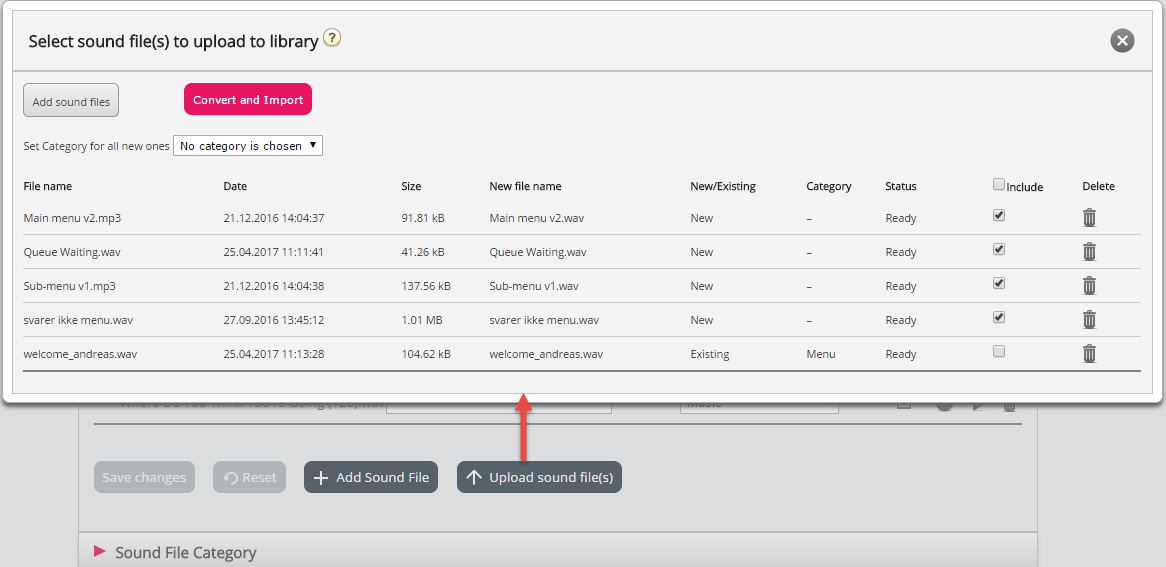Screen dimensions: 1166x567
Task: Close the upload dialog with X
Action: point(1122,41)
